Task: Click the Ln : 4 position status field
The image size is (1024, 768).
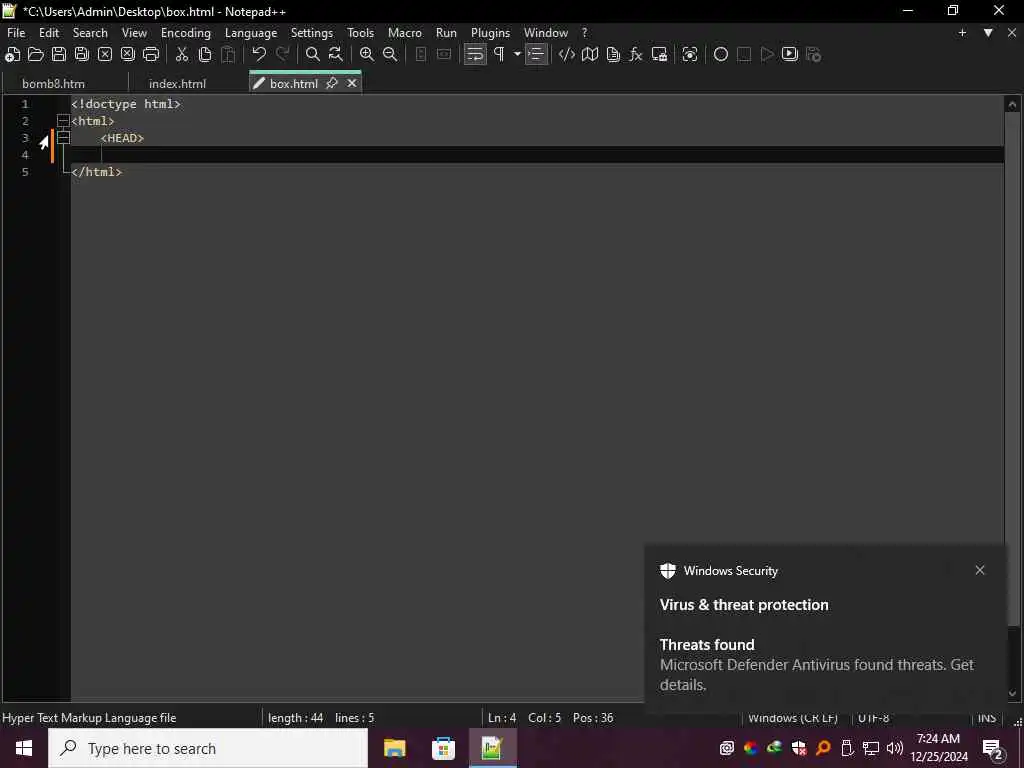Action: [502, 718]
